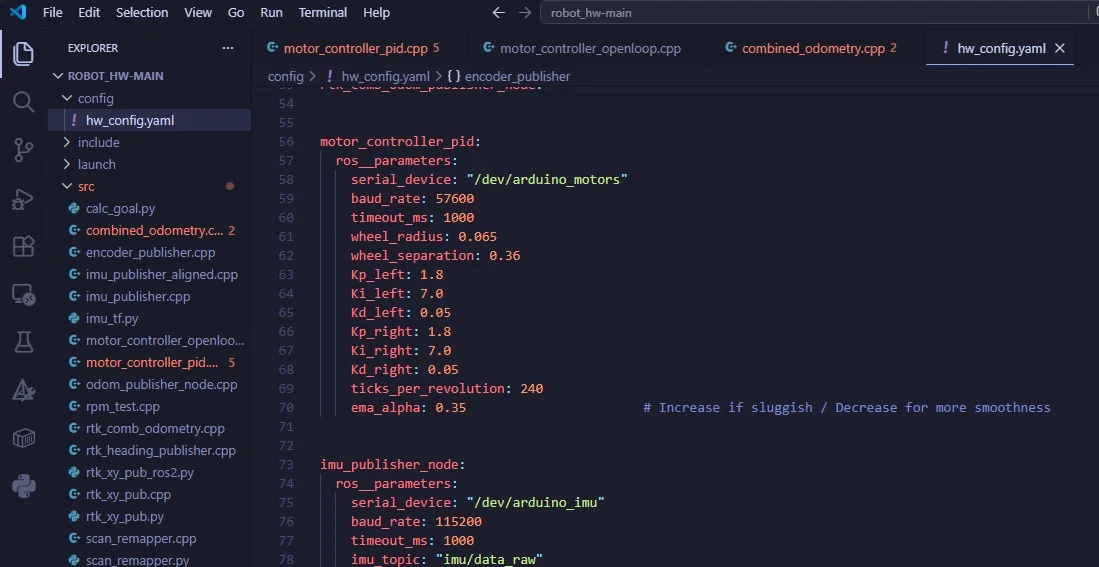Screen dimensions: 1099x567
Task: Open motor_controller_openloop file in explorer tree
Action: [149, 341]
